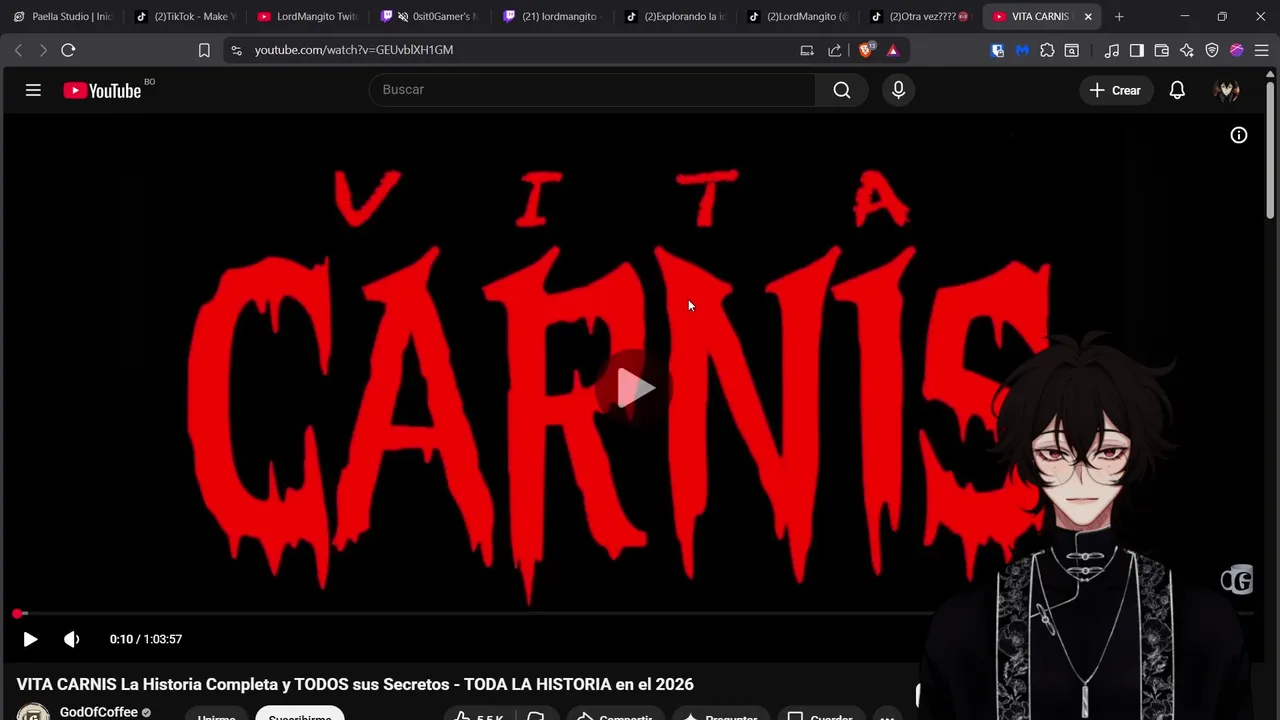1280x720 pixels.
Task: Open the Brave playlist music-note icon
Action: point(1112,50)
